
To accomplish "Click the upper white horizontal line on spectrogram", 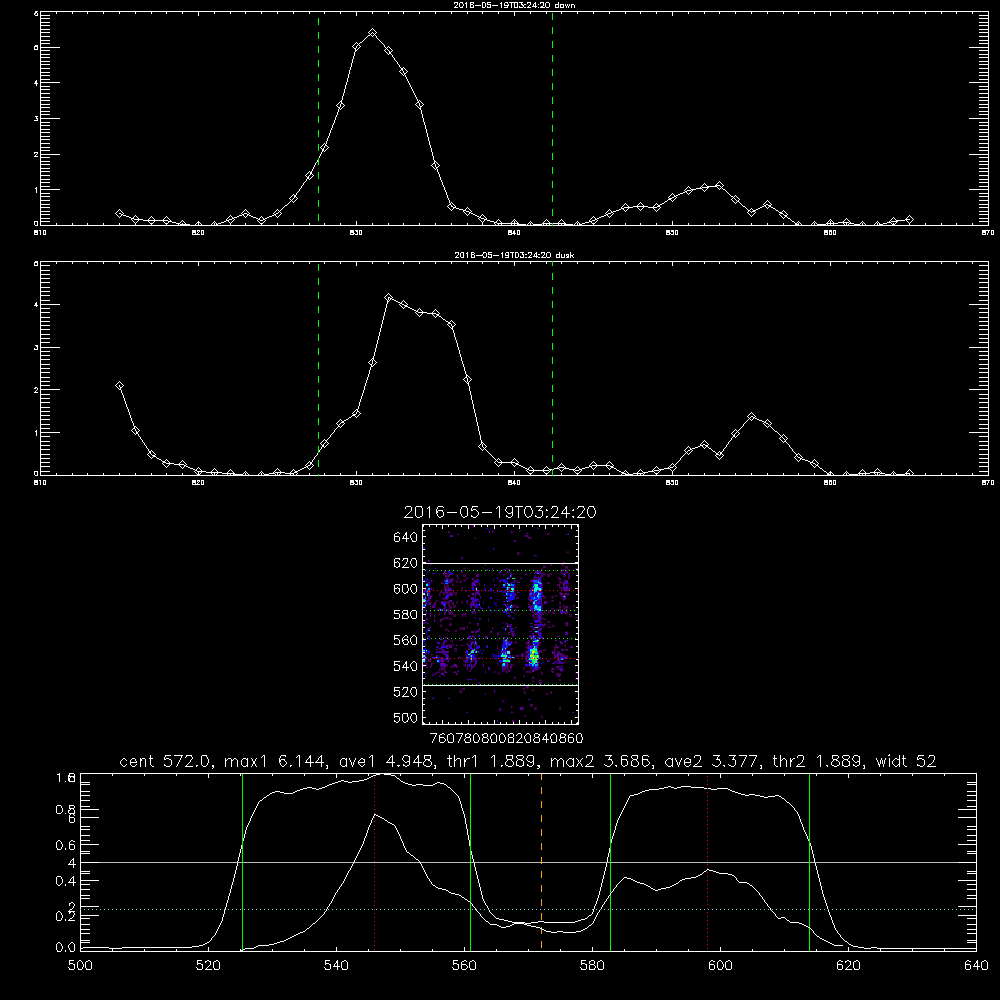I will point(501,563).
